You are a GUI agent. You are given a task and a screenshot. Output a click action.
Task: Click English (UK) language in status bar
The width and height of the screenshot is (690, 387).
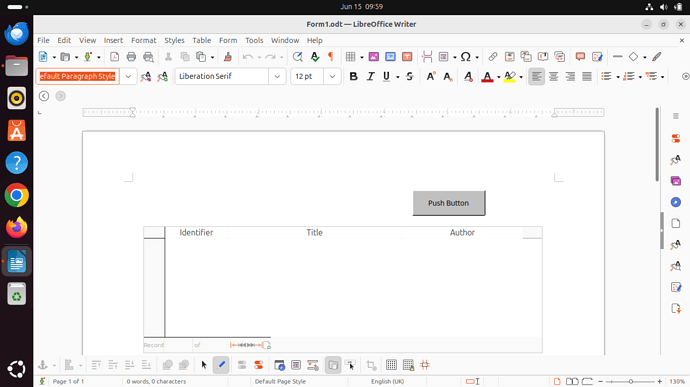click(x=387, y=381)
